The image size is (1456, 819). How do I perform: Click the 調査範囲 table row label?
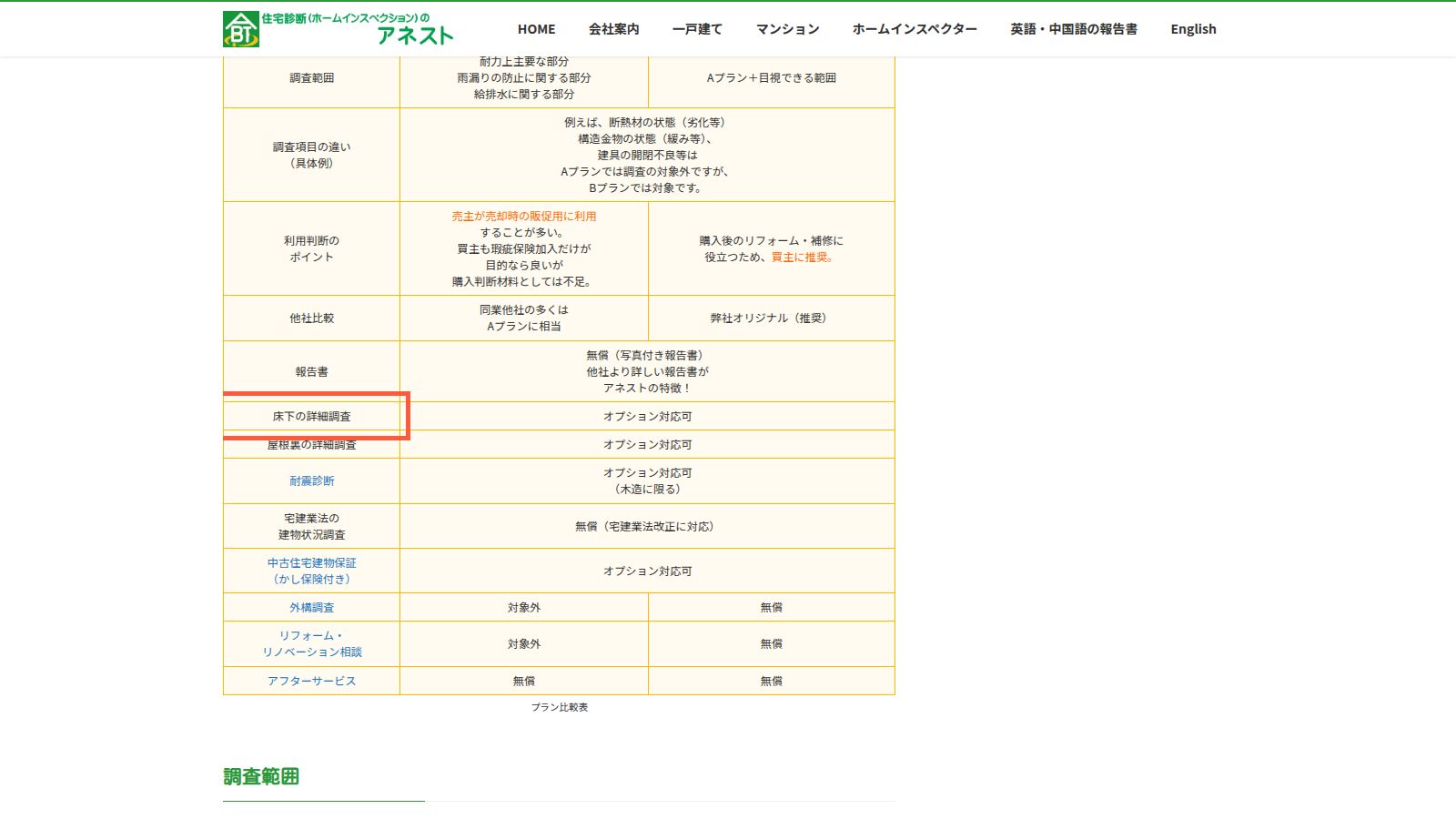pos(312,77)
